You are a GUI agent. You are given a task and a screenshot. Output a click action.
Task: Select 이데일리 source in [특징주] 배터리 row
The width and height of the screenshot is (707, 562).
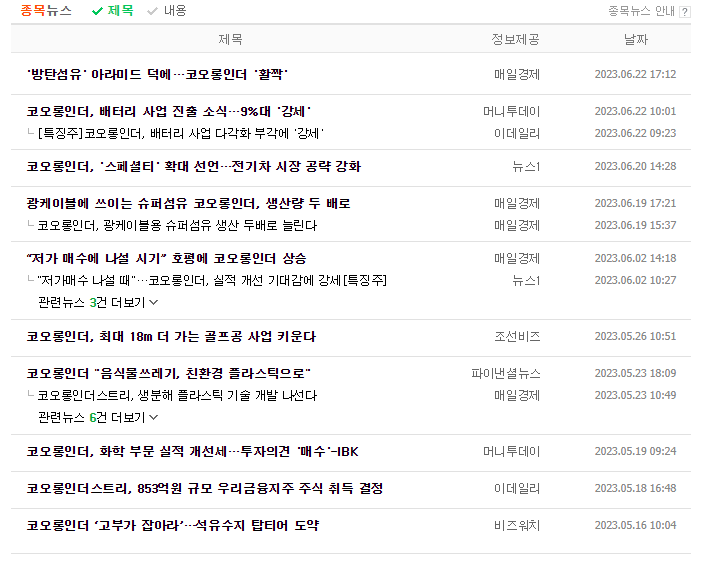coord(517,134)
